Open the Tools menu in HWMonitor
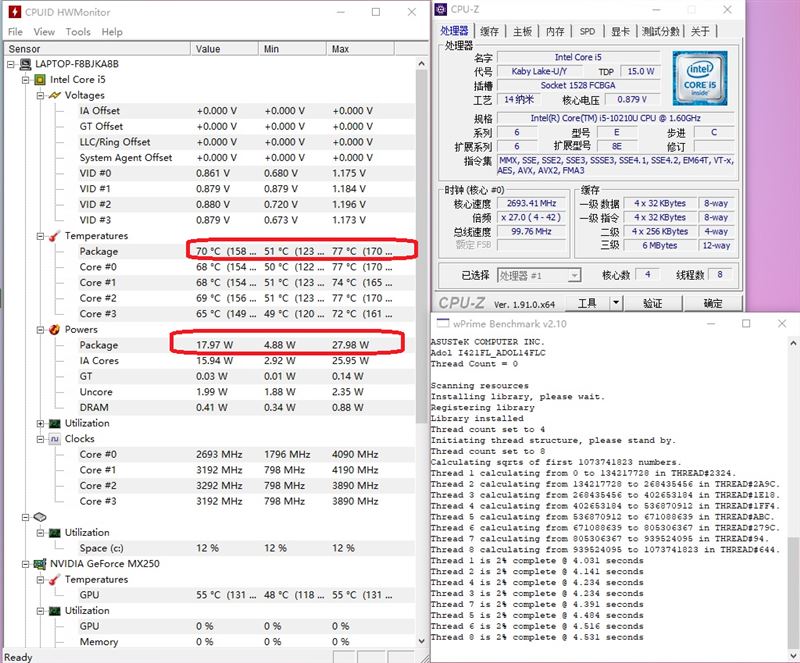The image size is (800, 663). coord(78,32)
